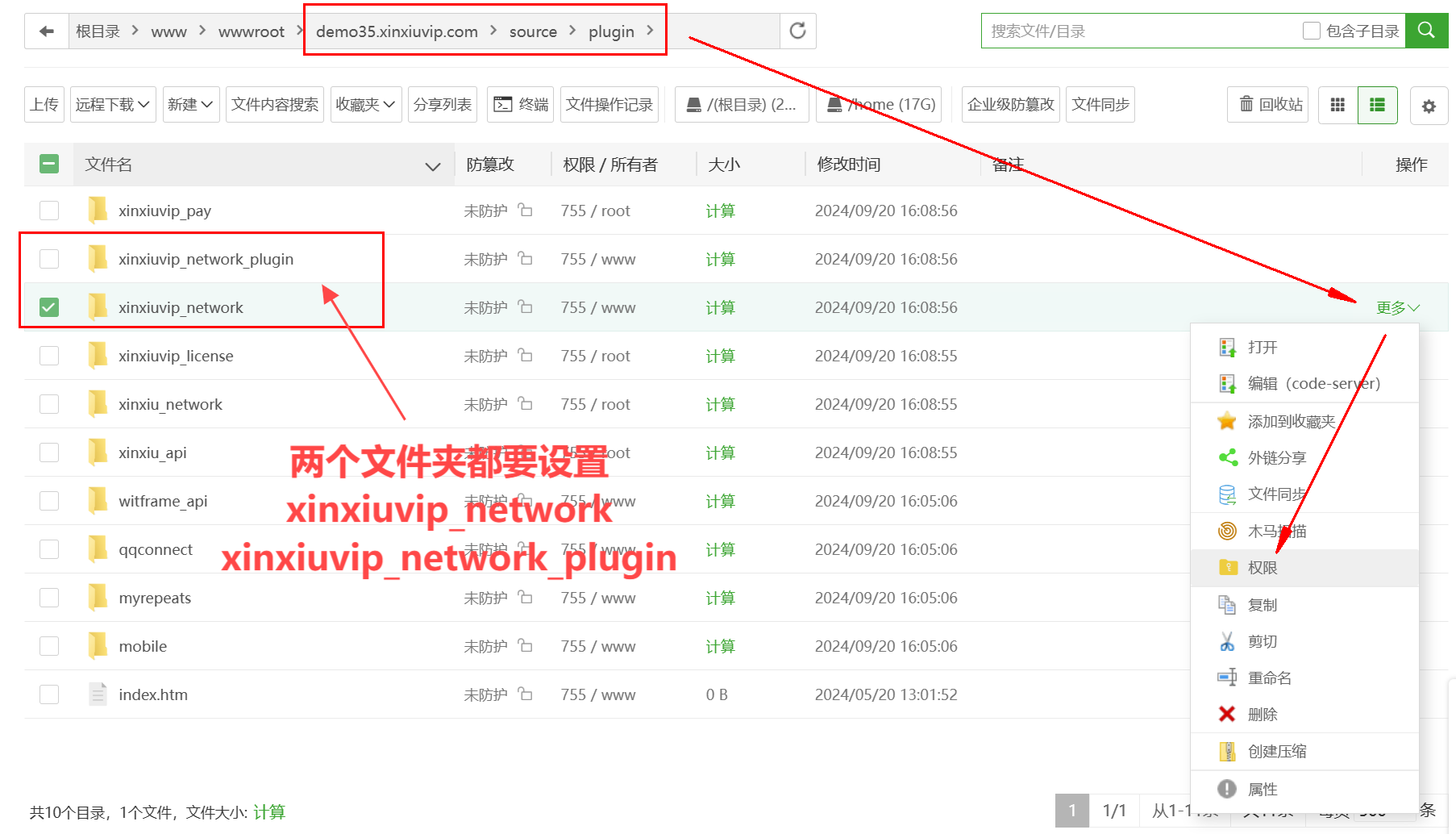The height and width of the screenshot is (834, 1456).
Task: Check the xinxiuvip_license checkbox
Action: (49, 356)
